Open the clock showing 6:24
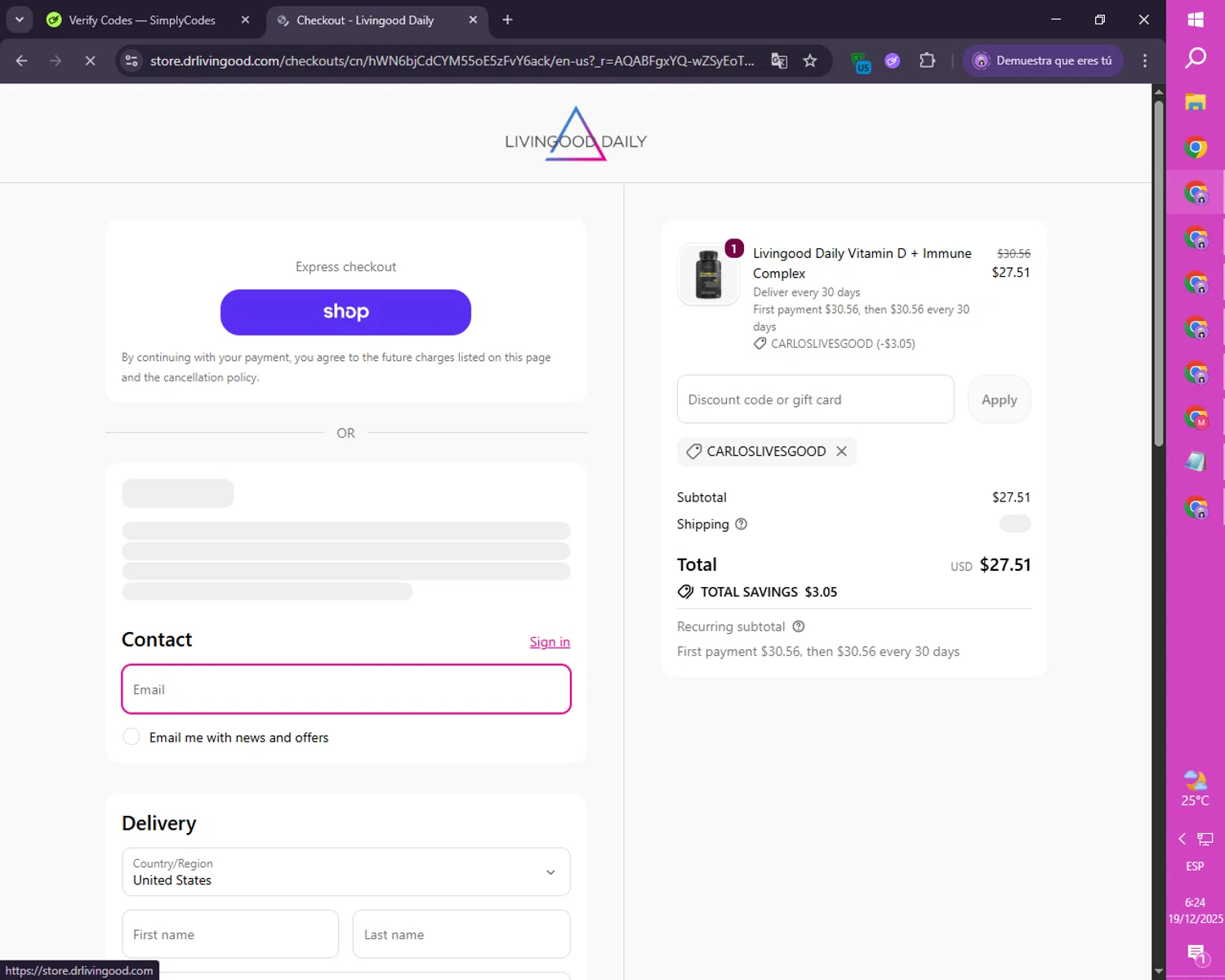The width and height of the screenshot is (1225, 980). coord(1196,911)
